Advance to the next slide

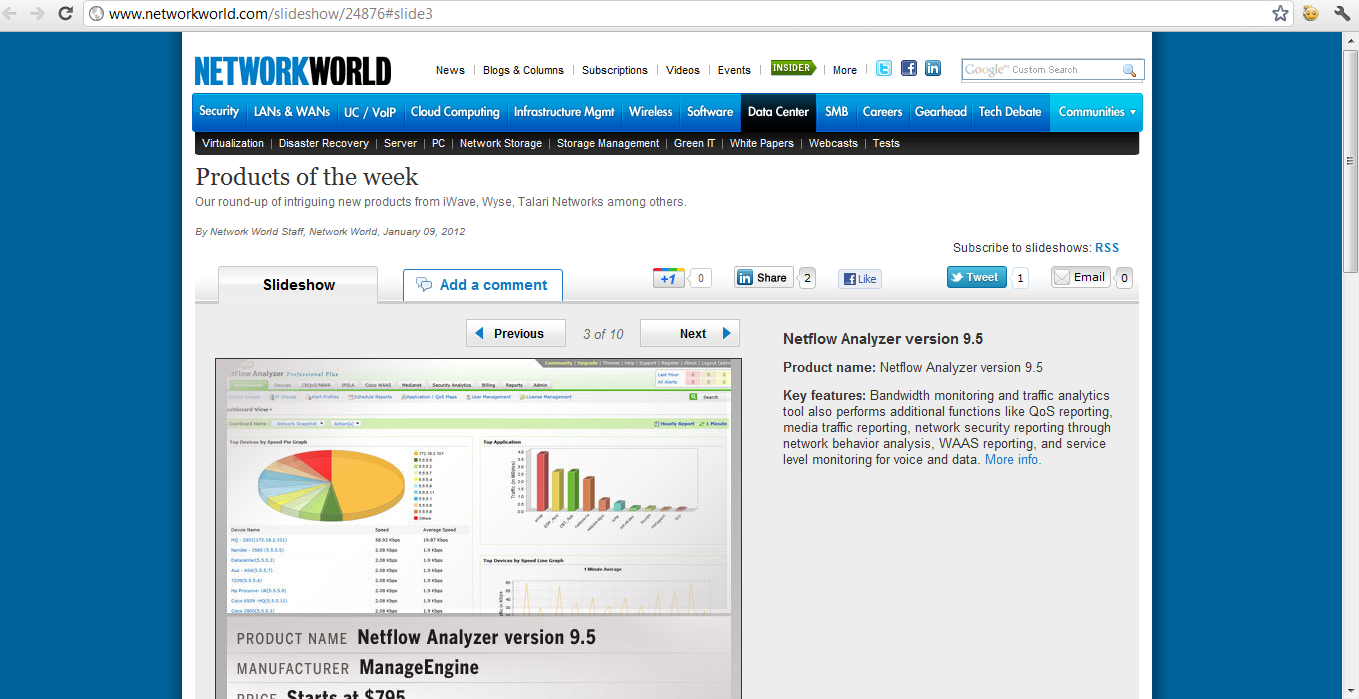coord(690,333)
